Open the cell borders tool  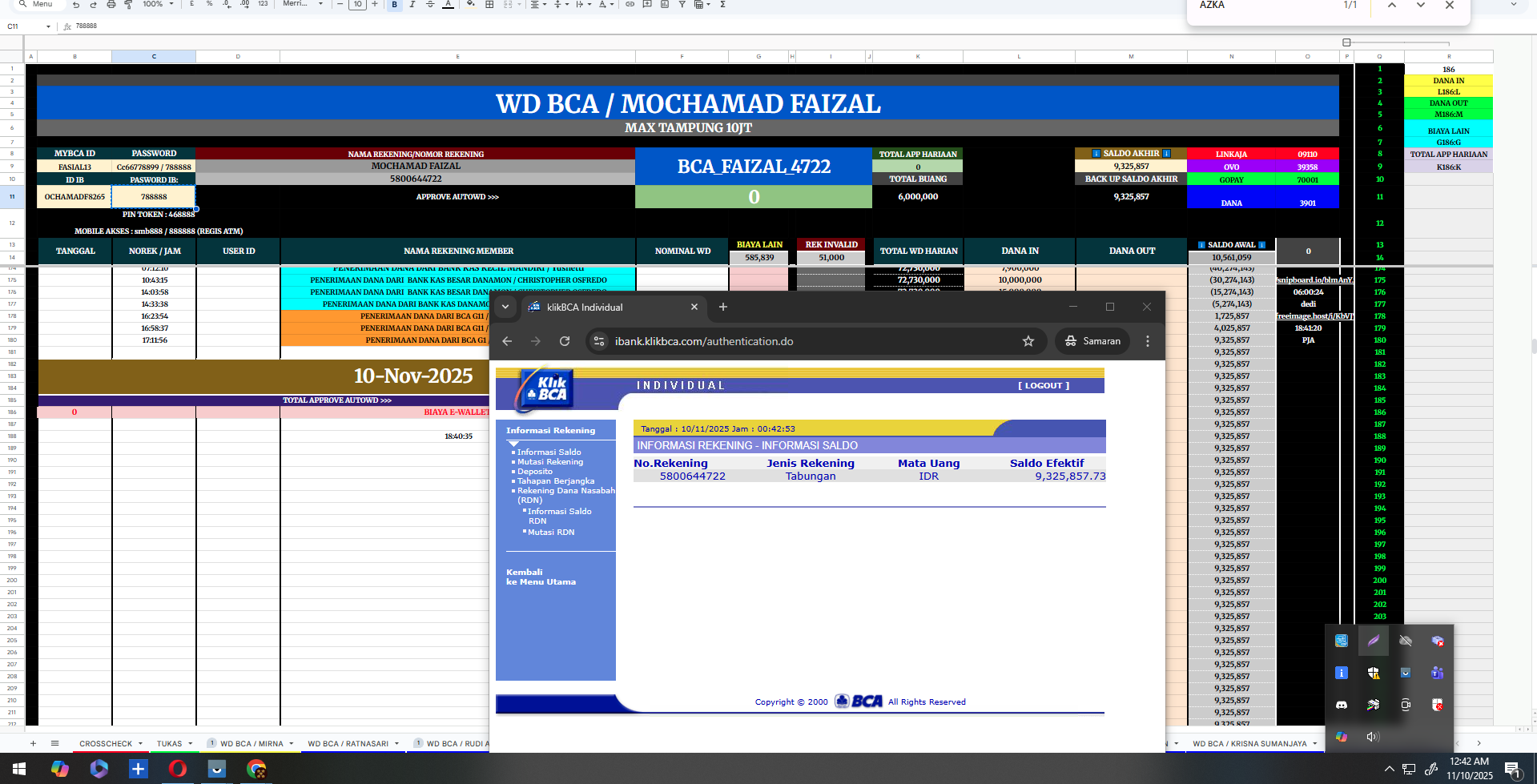click(489, 5)
